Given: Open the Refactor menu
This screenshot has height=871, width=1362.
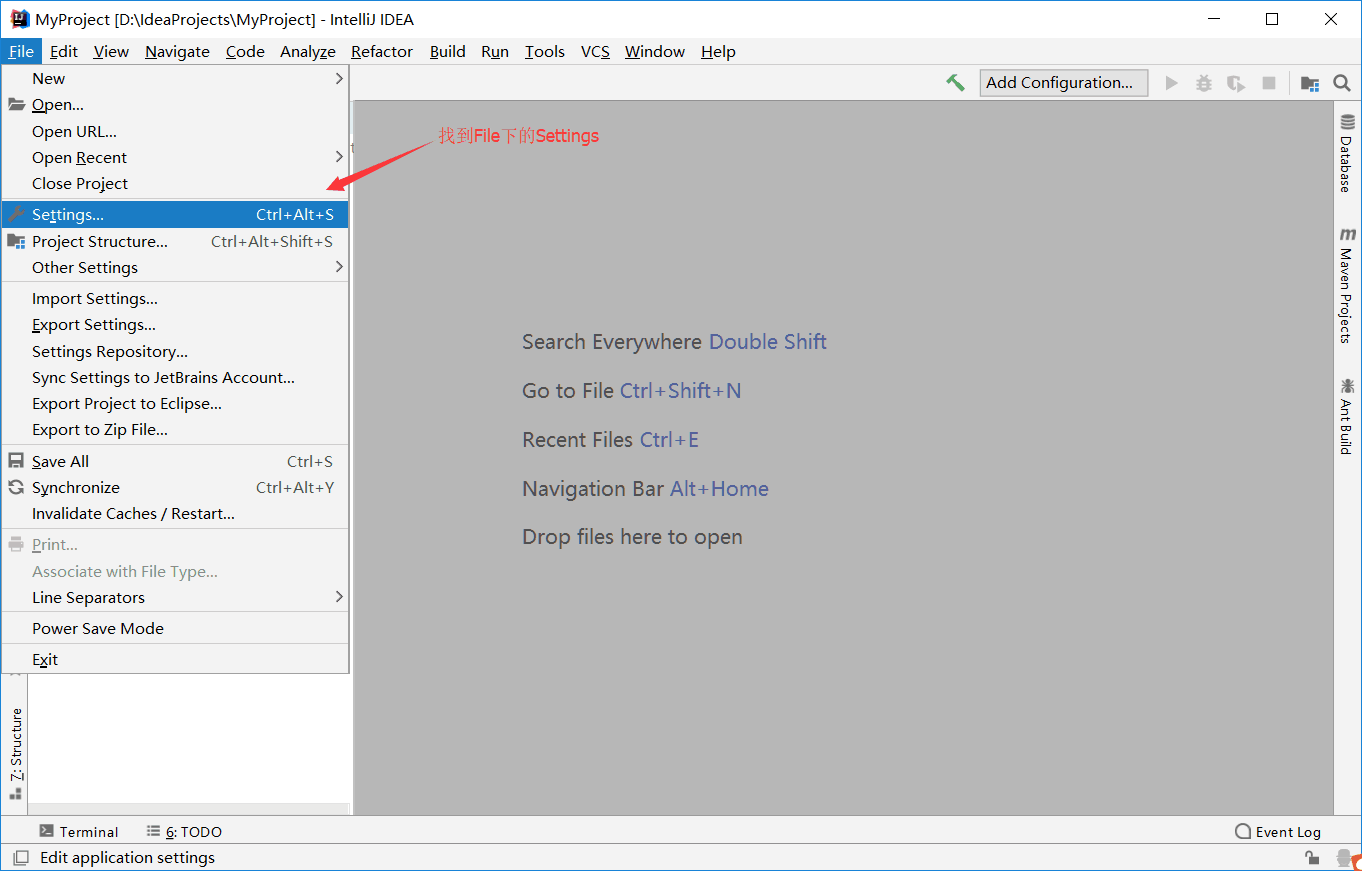Looking at the screenshot, I should [382, 52].
